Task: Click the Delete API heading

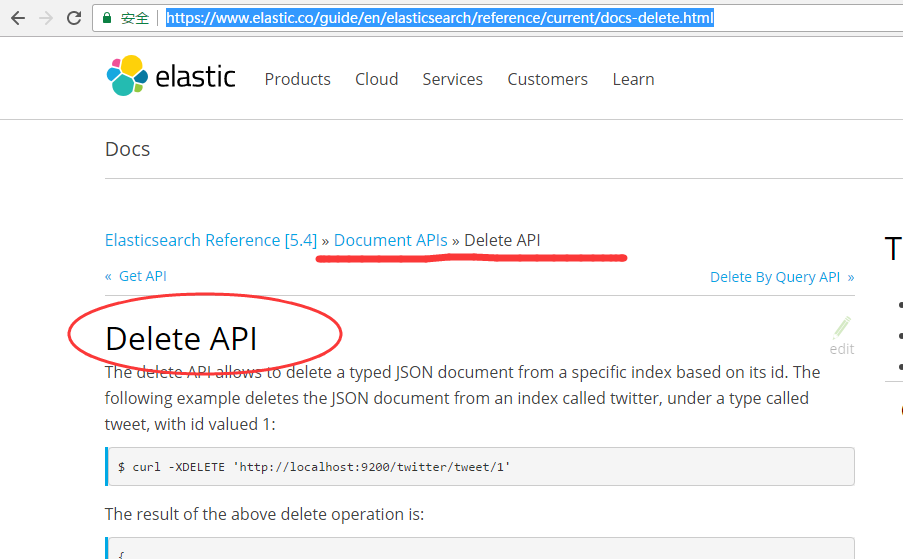Action: tap(181, 338)
